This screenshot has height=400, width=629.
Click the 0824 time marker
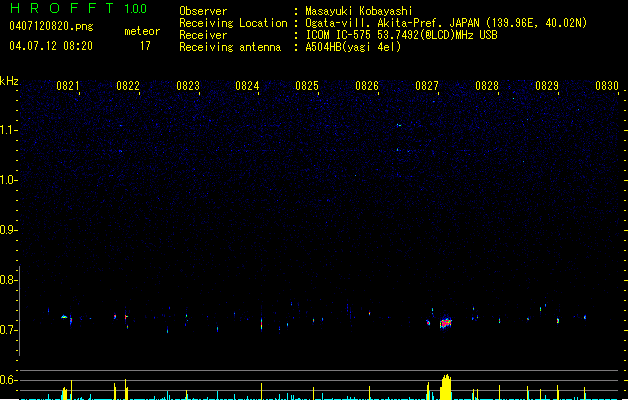click(247, 86)
